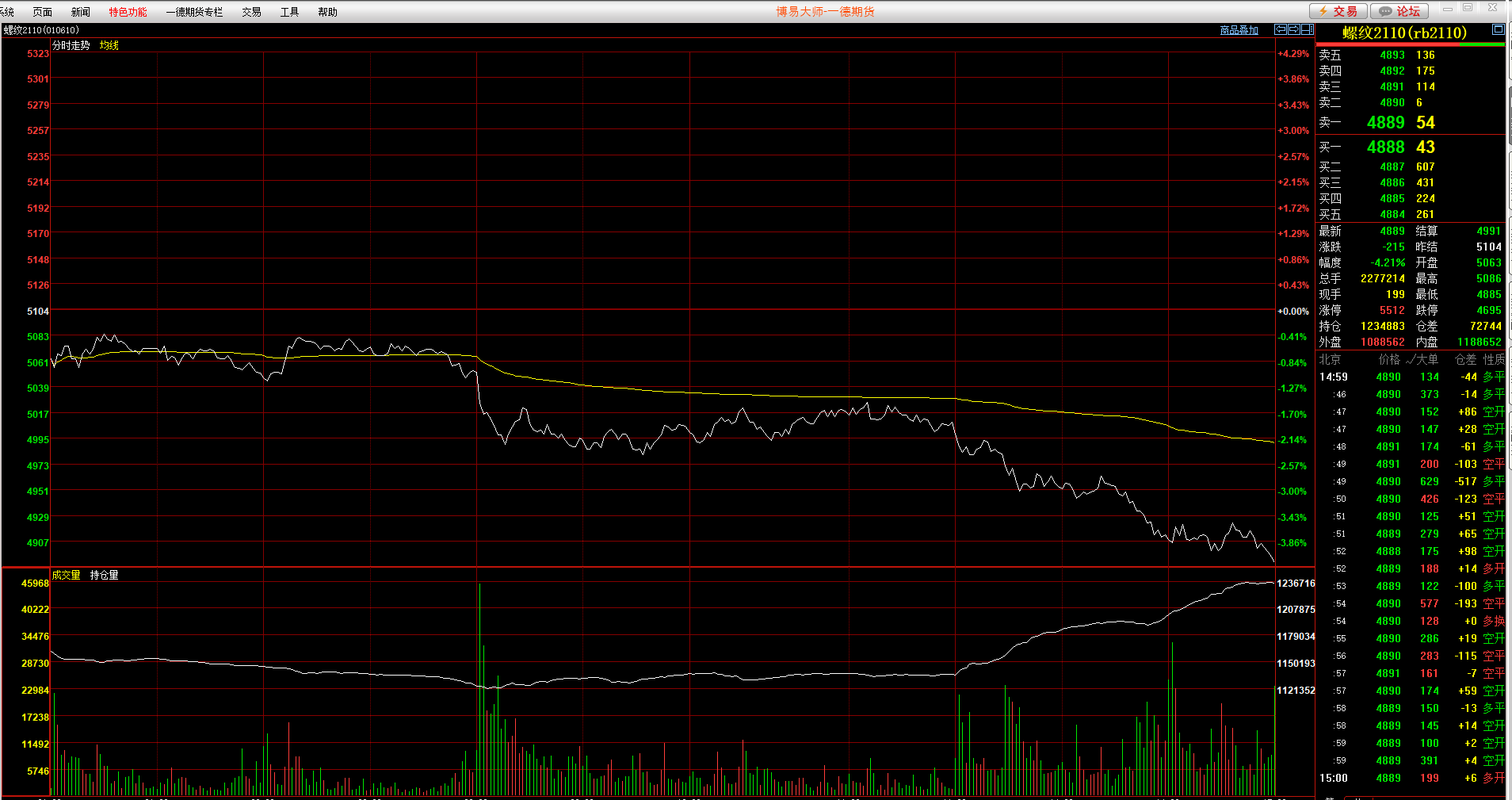Minimize the application window

[x=1448, y=8]
